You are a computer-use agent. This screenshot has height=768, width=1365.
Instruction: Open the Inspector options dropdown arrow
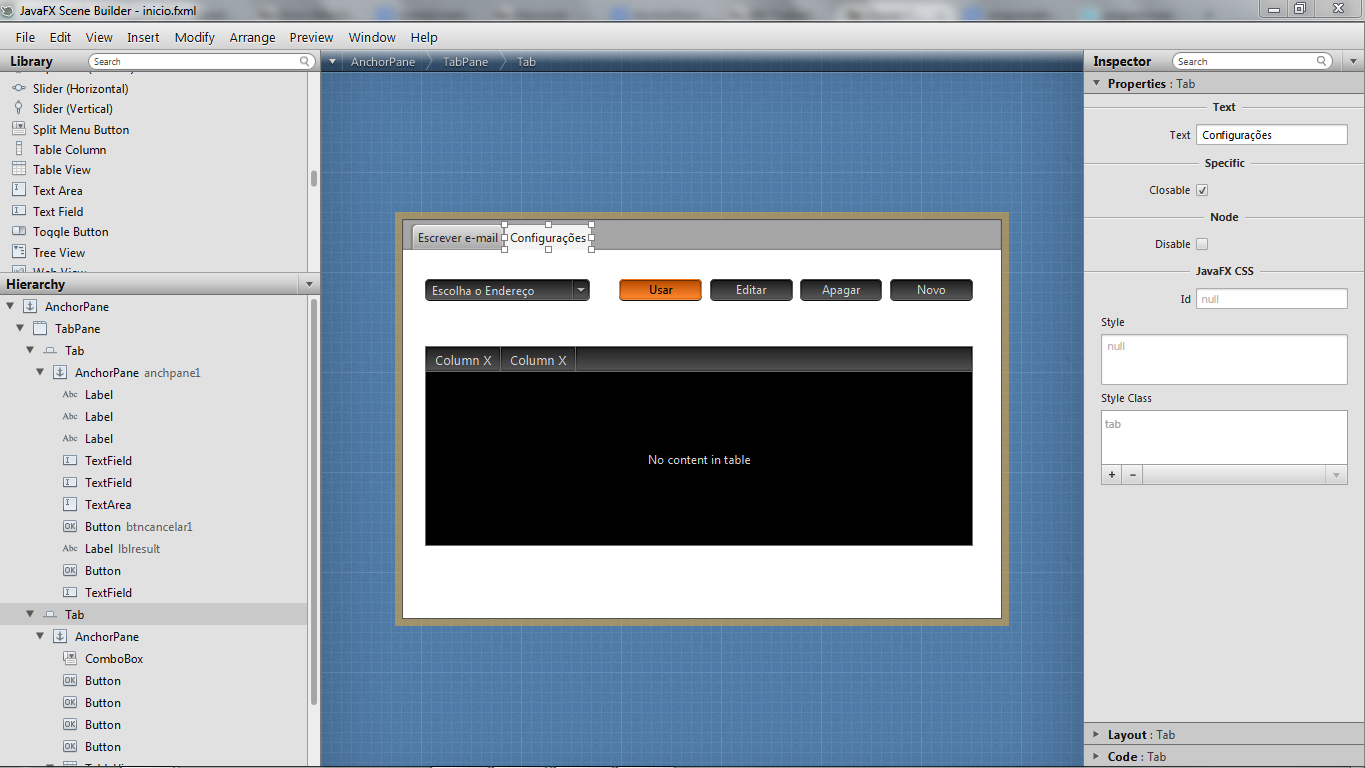click(x=1352, y=61)
